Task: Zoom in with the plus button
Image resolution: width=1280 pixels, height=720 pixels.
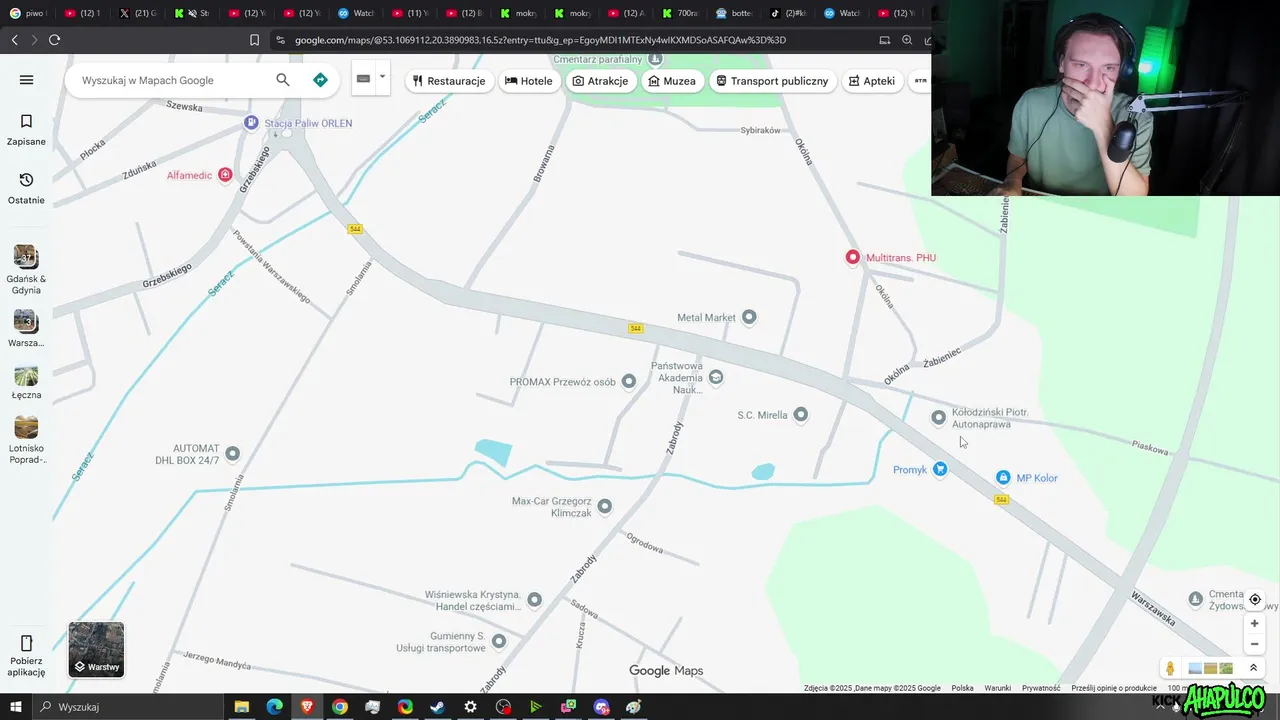Action: click(1255, 623)
